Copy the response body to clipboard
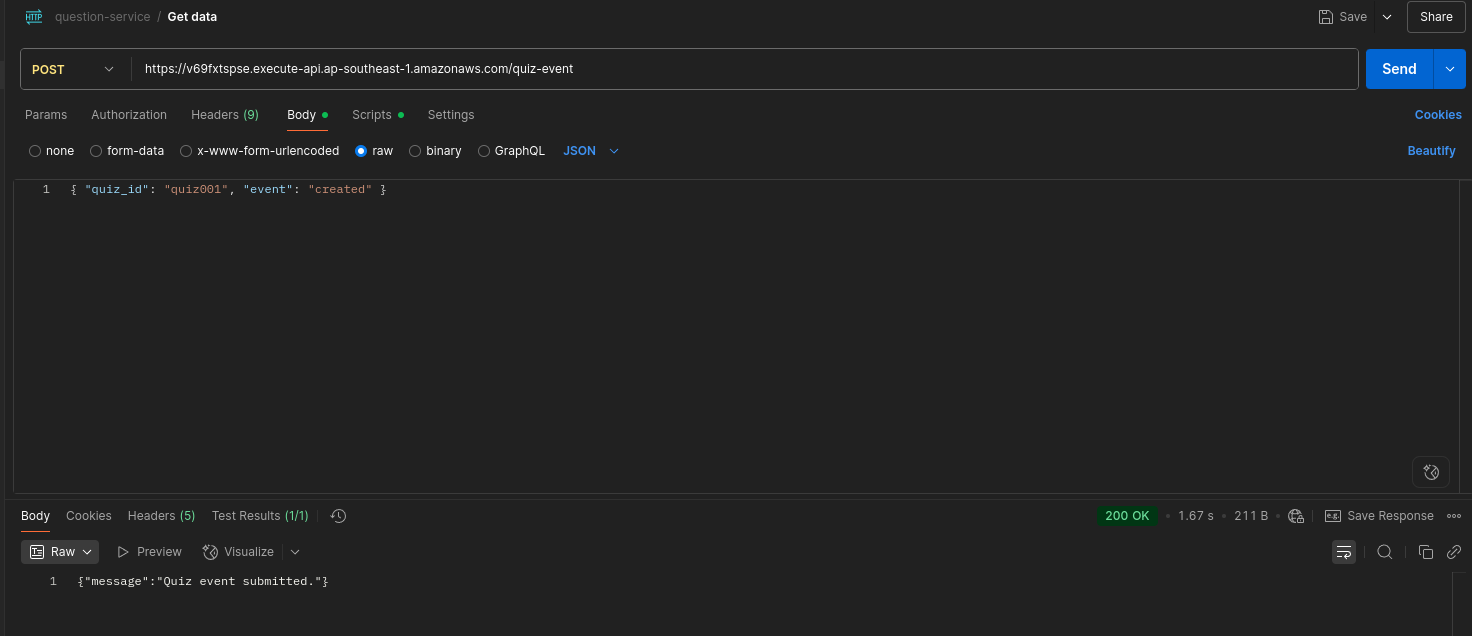Image resolution: width=1472 pixels, height=636 pixels. pos(1426,552)
